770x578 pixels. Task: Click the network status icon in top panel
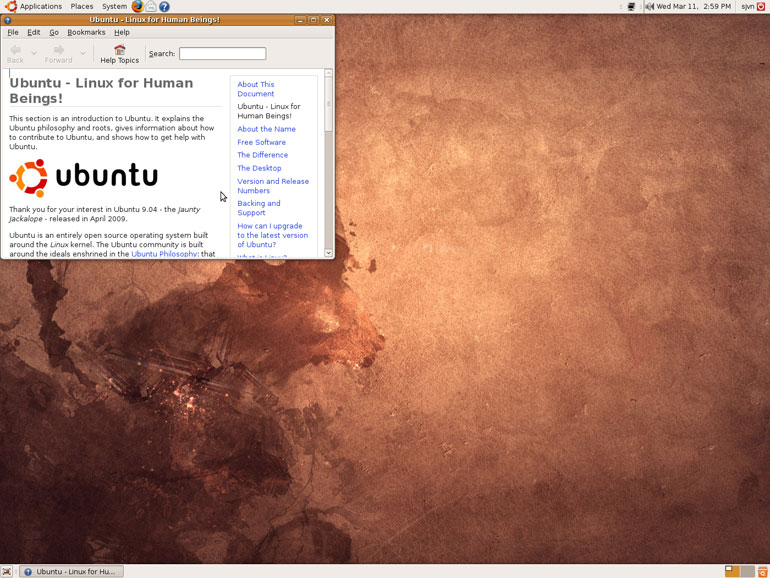[631, 7]
